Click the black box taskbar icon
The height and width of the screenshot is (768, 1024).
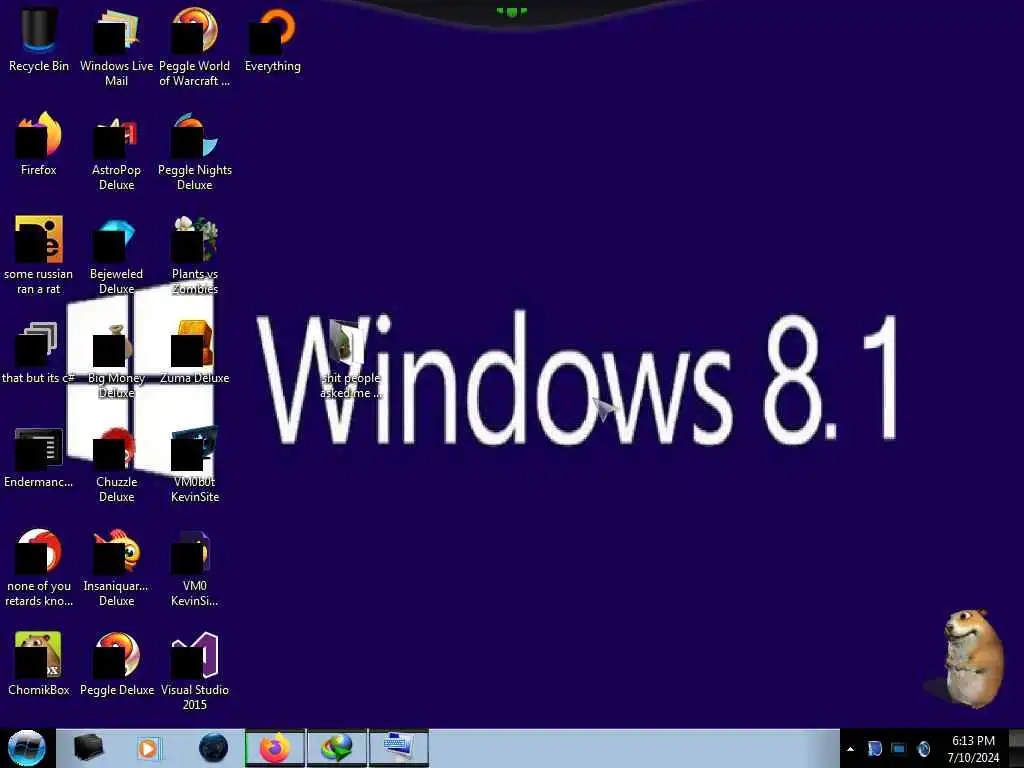coord(88,748)
